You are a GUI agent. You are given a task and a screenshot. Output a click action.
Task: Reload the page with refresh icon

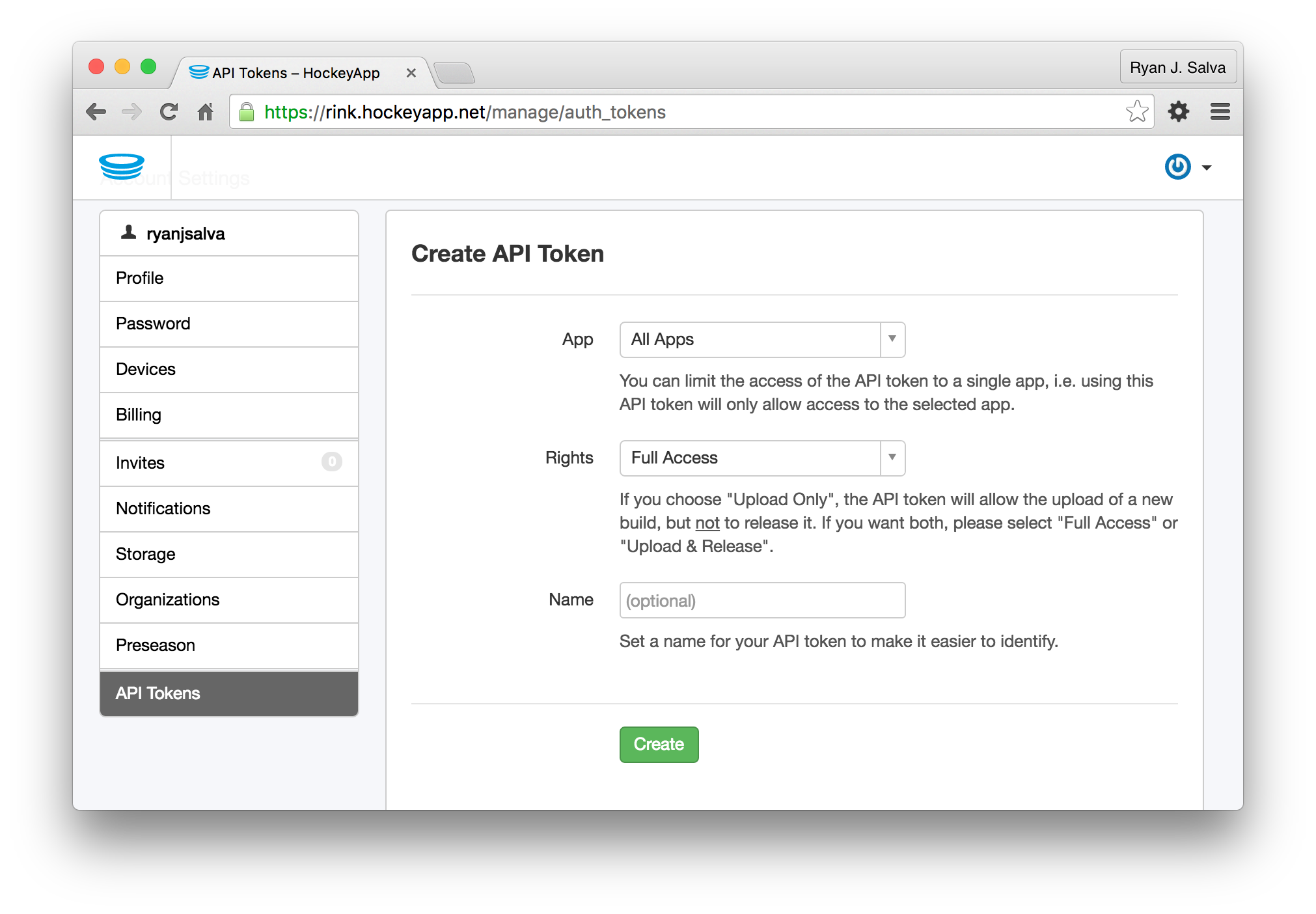(x=169, y=112)
